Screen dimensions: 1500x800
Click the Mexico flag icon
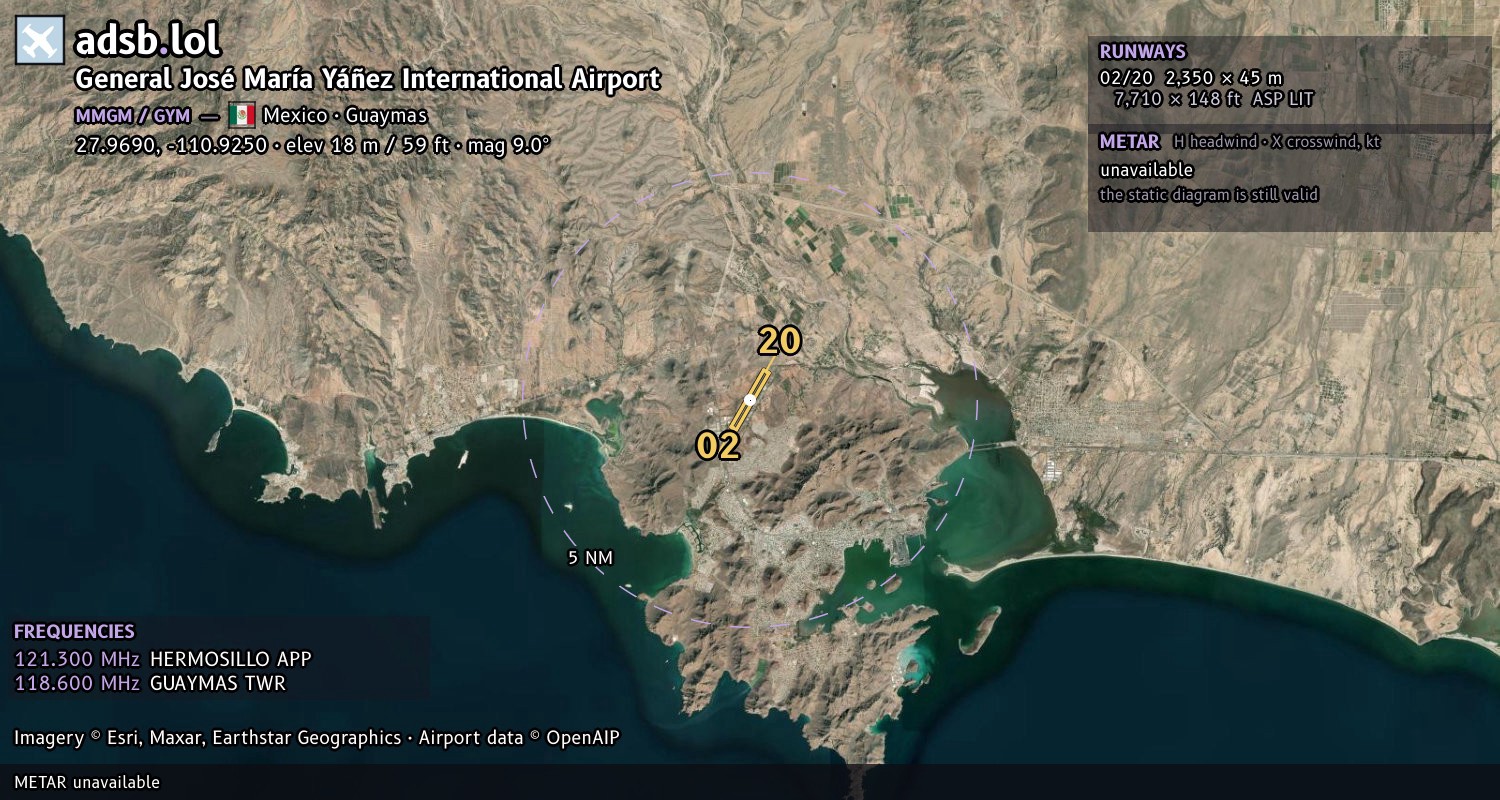242,115
